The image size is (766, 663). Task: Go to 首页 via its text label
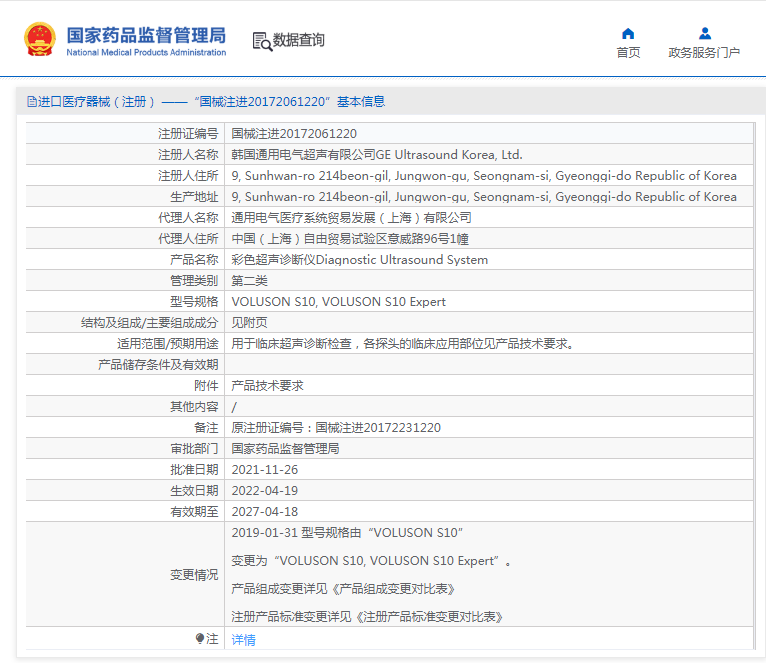(628, 53)
